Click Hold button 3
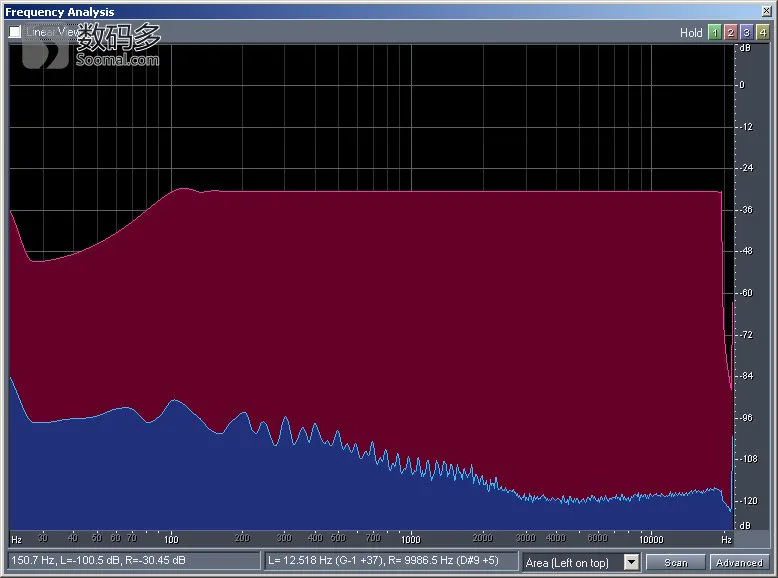This screenshot has height=578, width=778. click(x=746, y=32)
